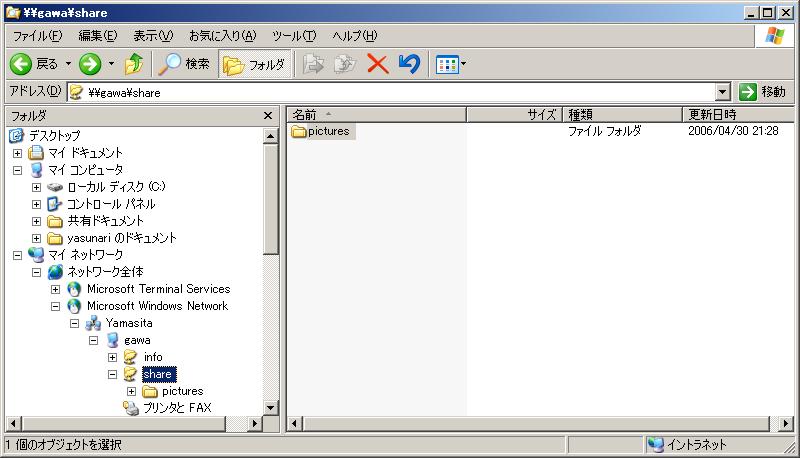Click into the address field showing ¥¥gawa¥share

pos(391,92)
